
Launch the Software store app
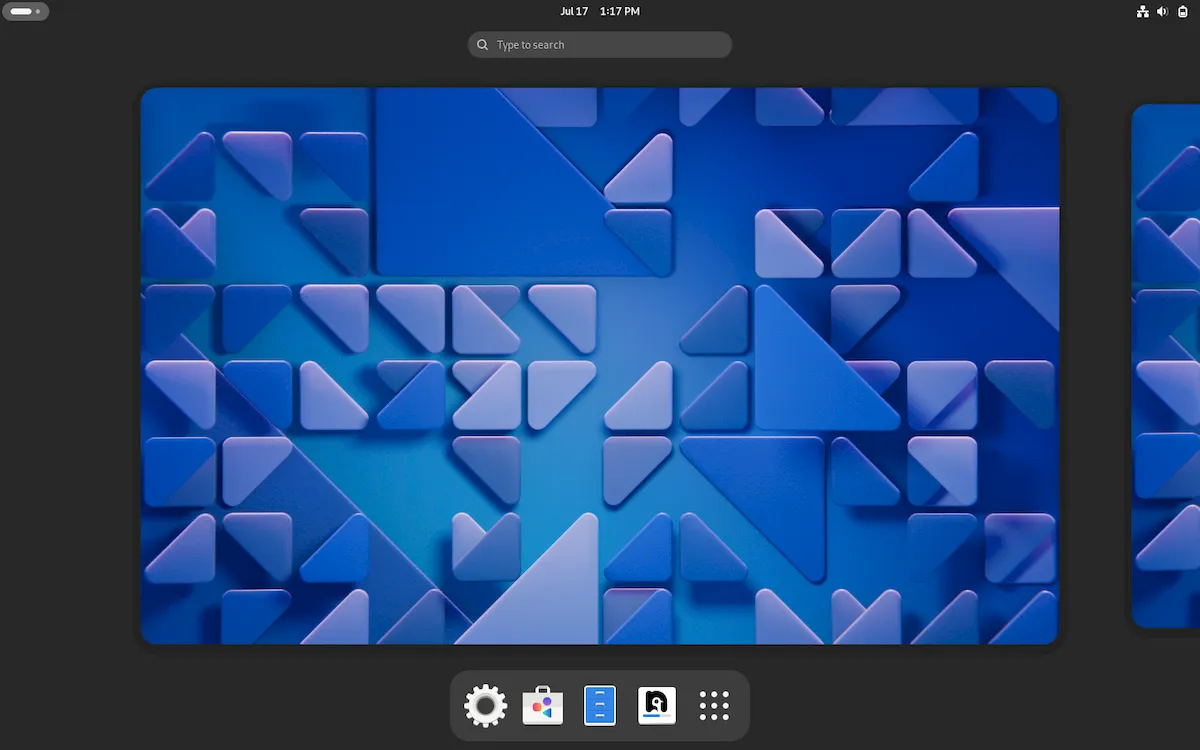[543, 706]
